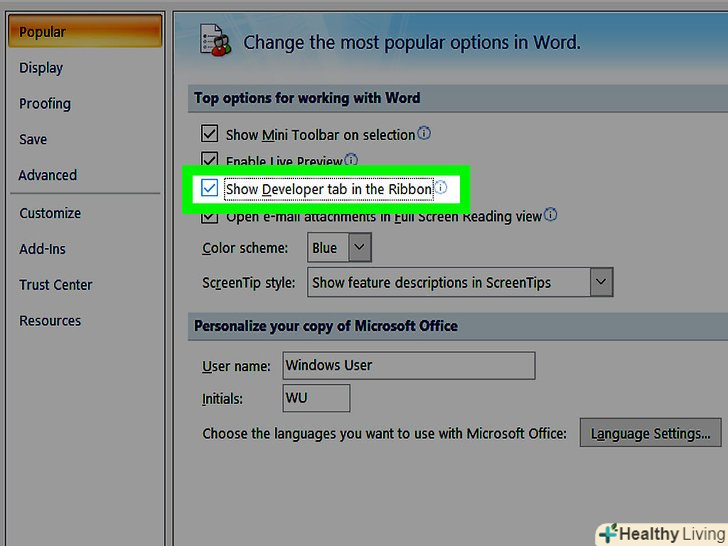This screenshot has height=546, width=728.
Task: Click info icon beside Full Screen Reading view
Action: click(551, 214)
